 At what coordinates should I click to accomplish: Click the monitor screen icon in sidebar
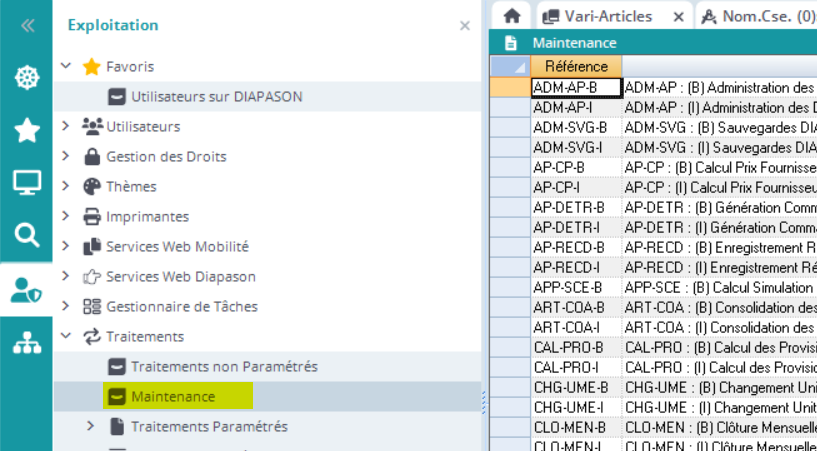pyautogui.click(x=26, y=182)
